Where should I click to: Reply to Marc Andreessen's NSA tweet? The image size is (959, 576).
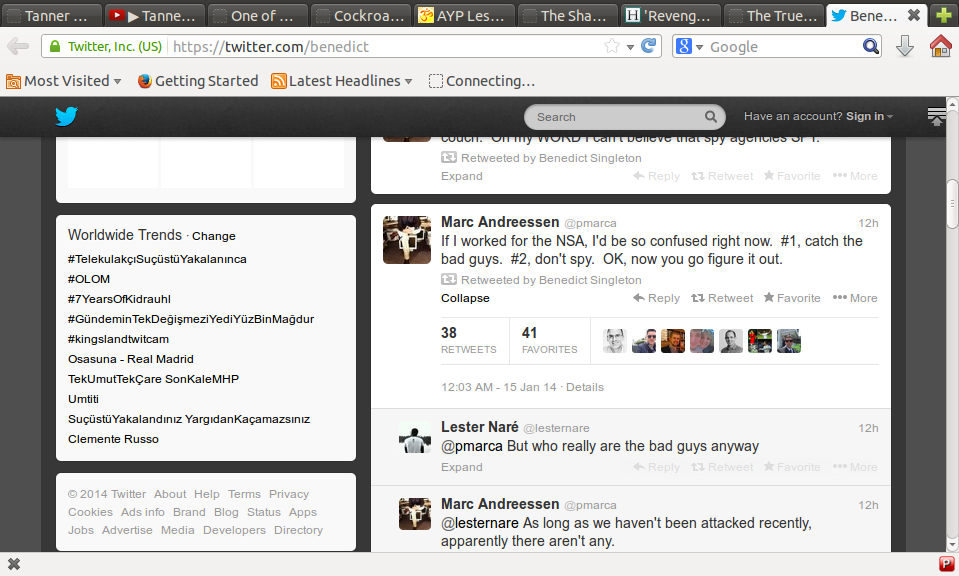pyautogui.click(x=656, y=298)
